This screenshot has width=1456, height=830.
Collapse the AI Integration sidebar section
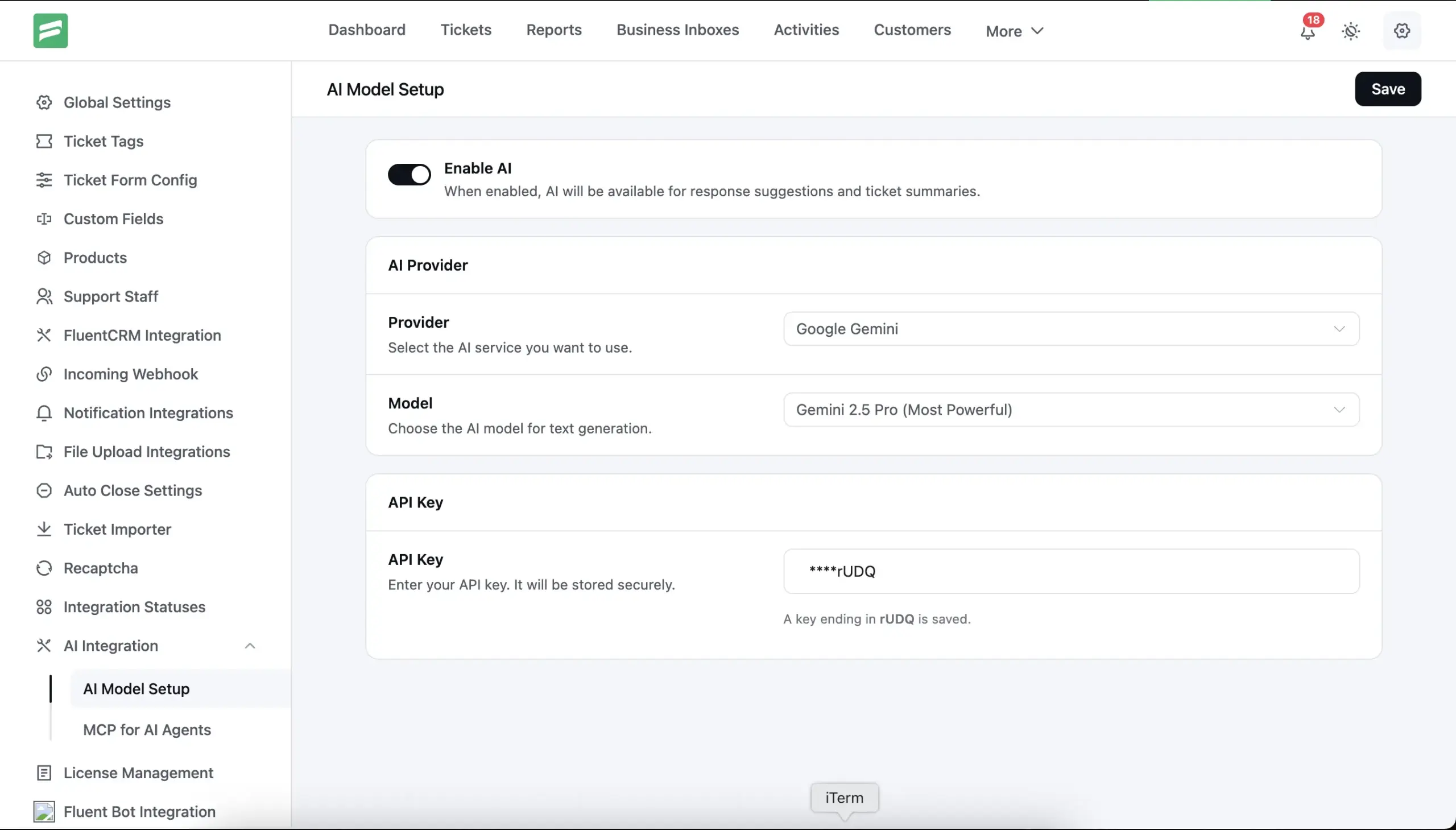click(x=250, y=646)
